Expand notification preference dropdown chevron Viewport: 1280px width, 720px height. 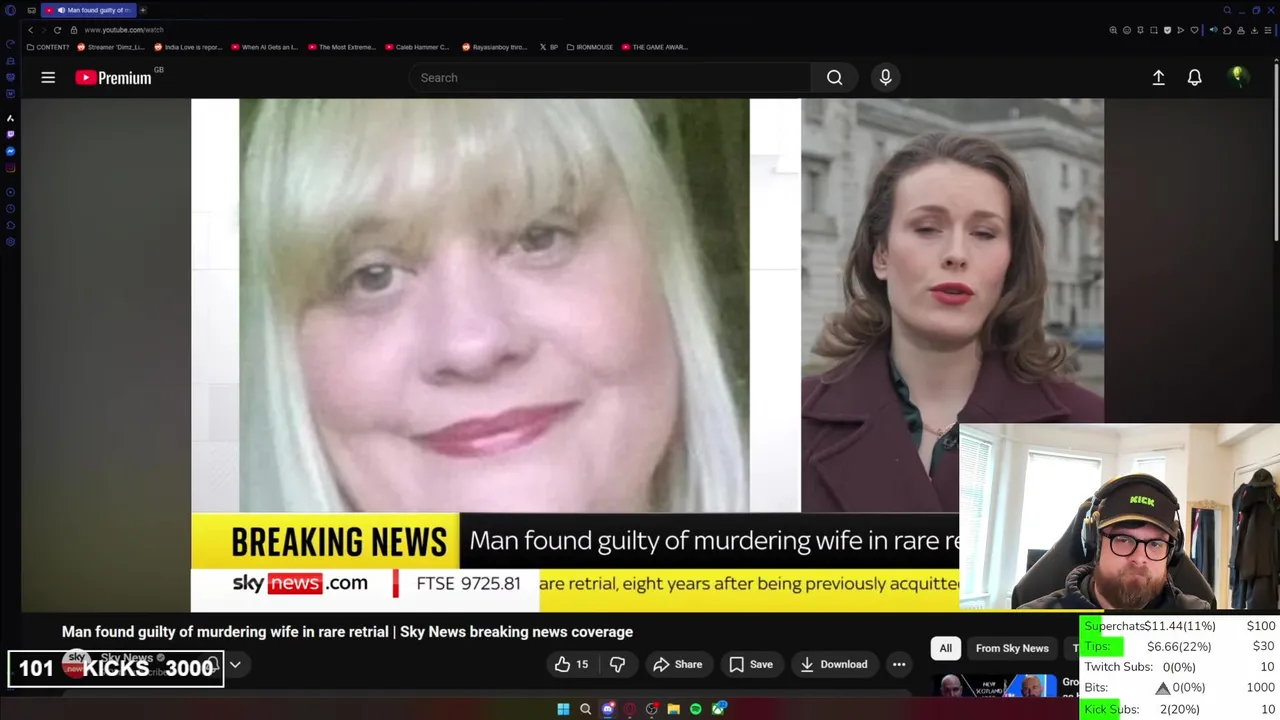point(235,664)
